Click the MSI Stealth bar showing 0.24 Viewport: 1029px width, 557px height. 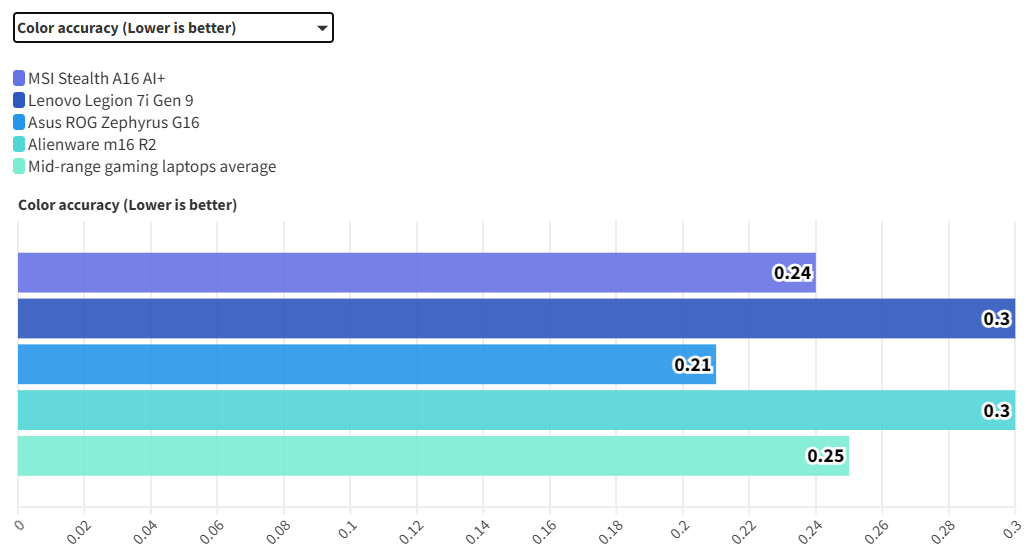click(400, 272)
